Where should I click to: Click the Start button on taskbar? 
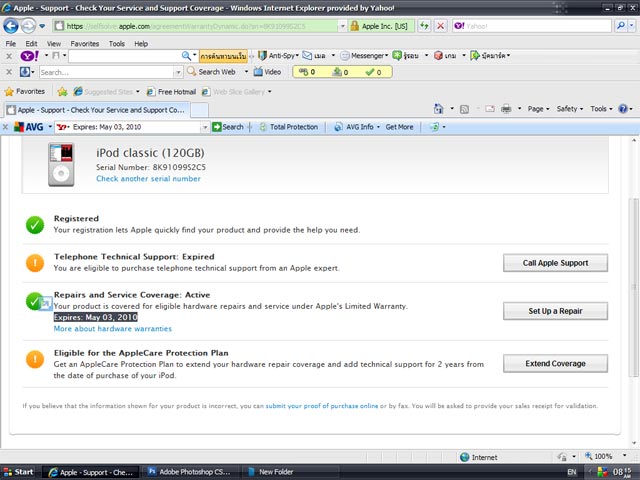coord(18,472)
